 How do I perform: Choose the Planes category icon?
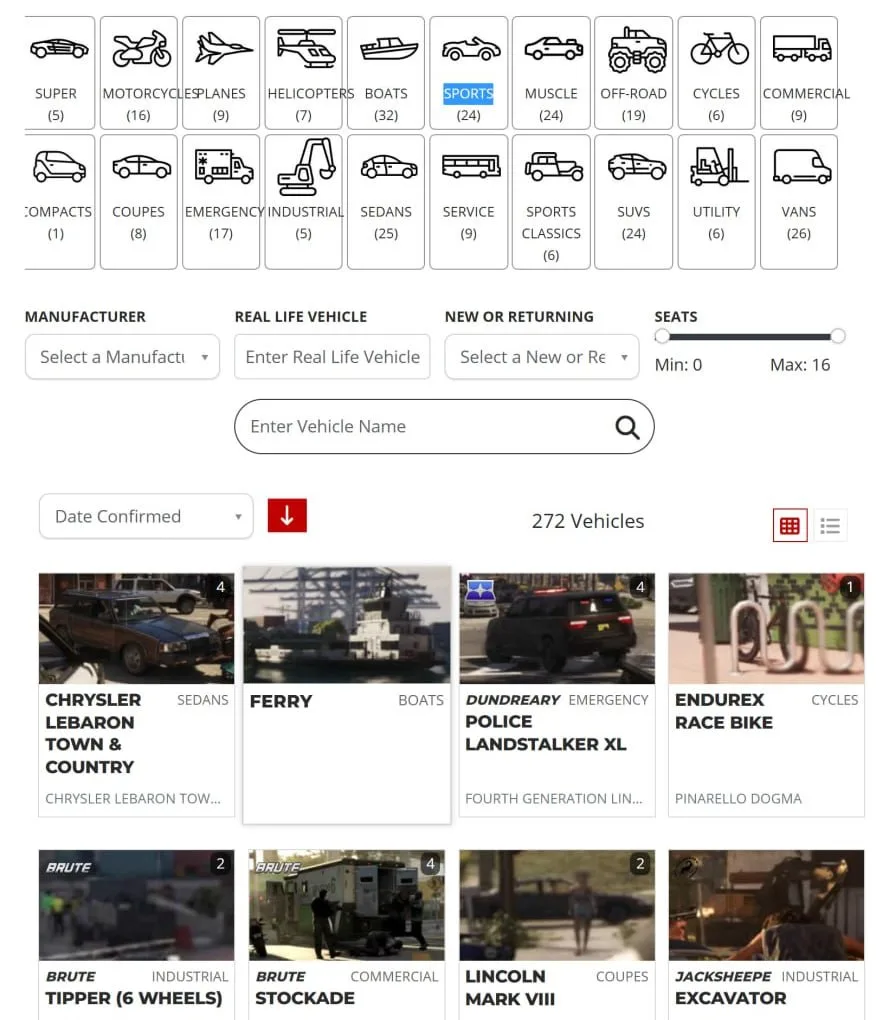click(x=223, y=49)
